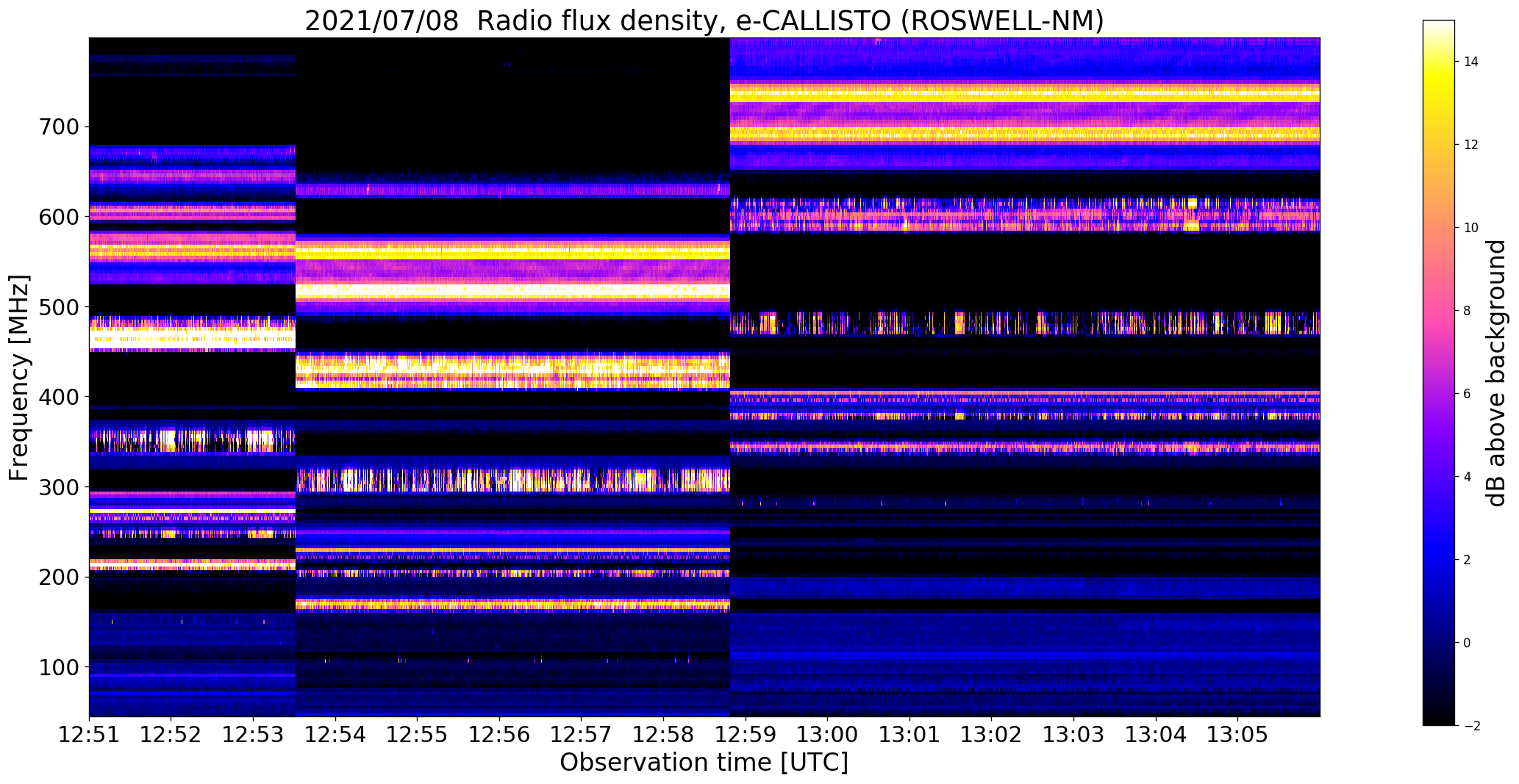
Task: Click the 13:04 time tick label
Action: point(1155,735)
